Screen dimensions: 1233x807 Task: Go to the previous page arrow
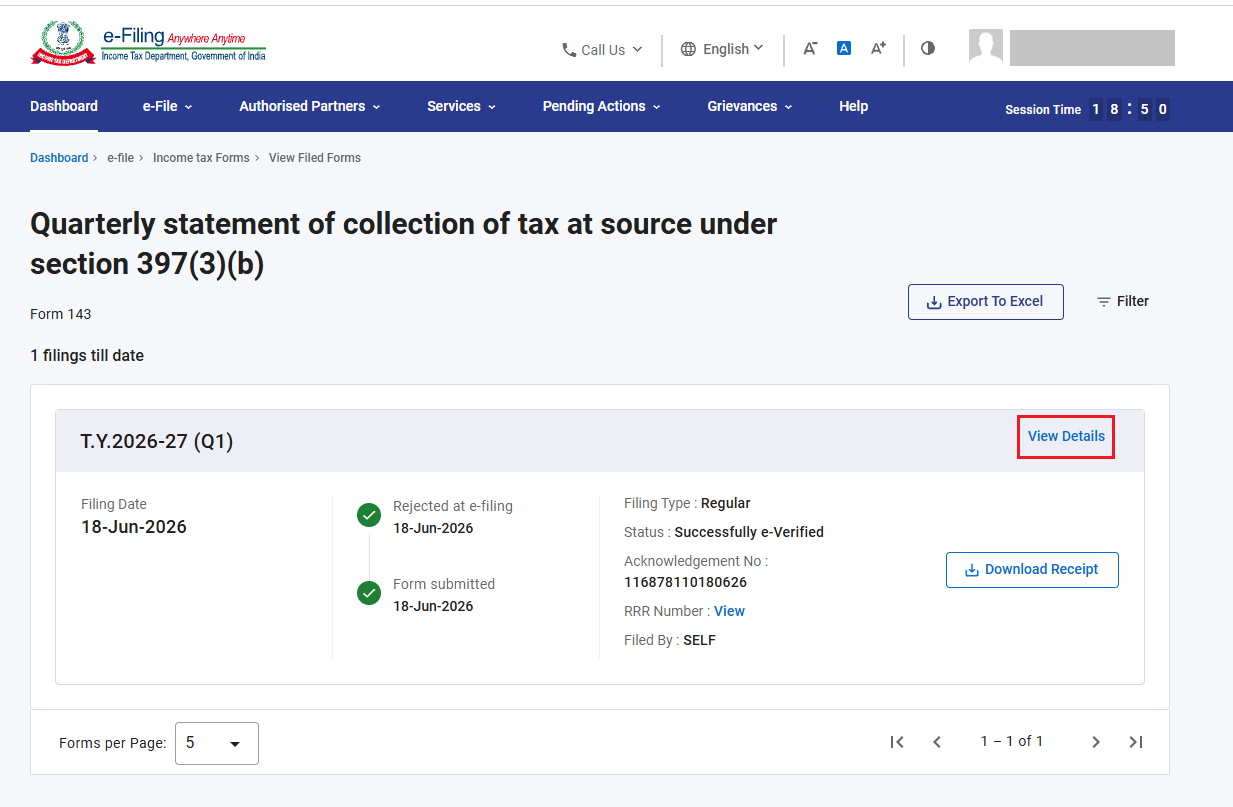pos(937,742)
